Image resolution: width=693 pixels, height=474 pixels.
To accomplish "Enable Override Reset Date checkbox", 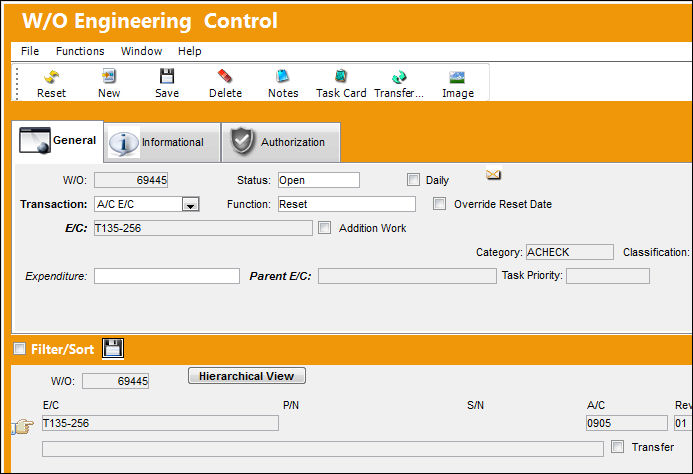I will coord(439,203).
